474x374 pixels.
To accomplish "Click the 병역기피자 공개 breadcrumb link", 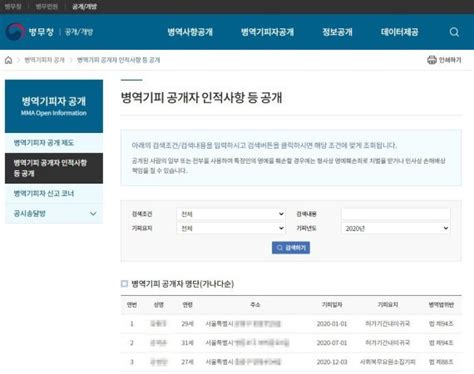I will 44,60.
